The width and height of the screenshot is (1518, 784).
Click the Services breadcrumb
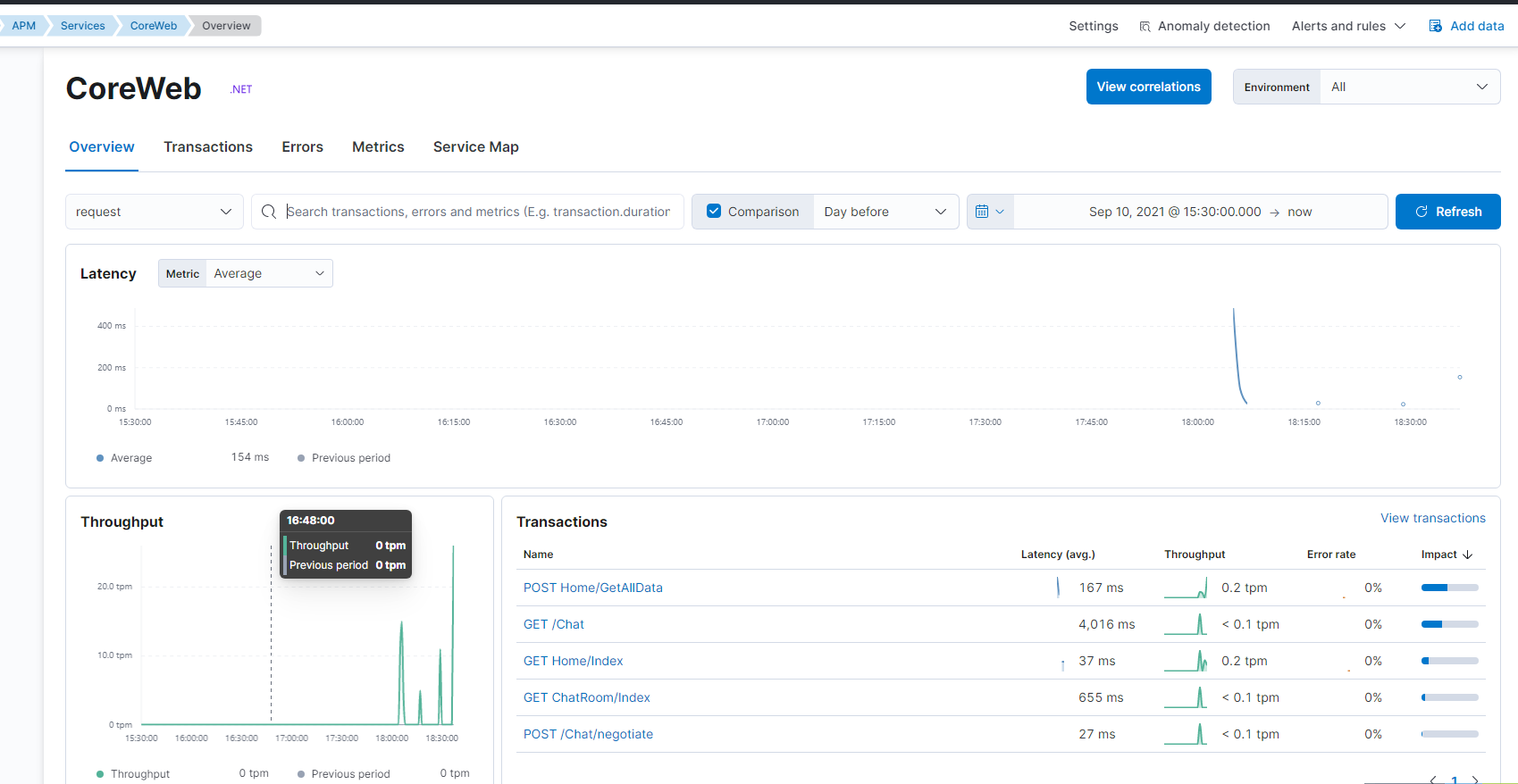(83, 26)
